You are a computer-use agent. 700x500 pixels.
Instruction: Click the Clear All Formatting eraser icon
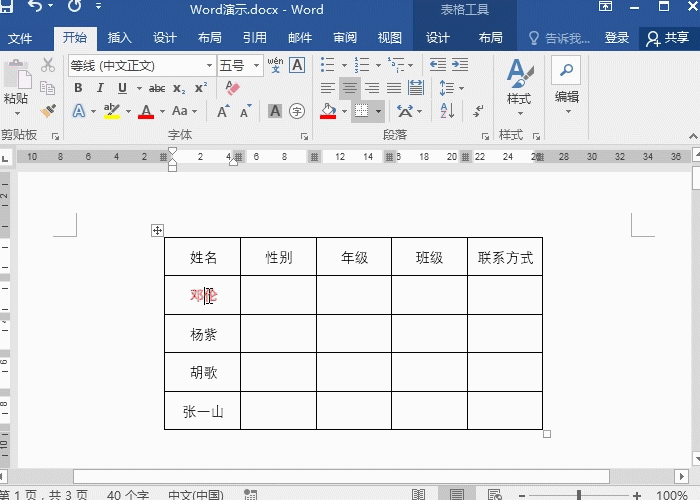[x=233, y=88]
